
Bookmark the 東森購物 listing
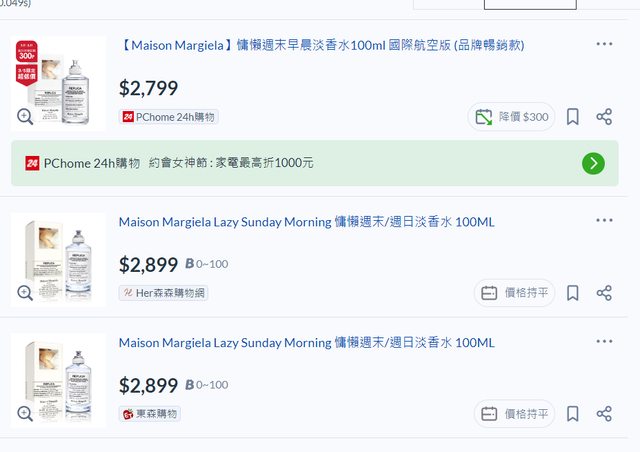point(573,413)
